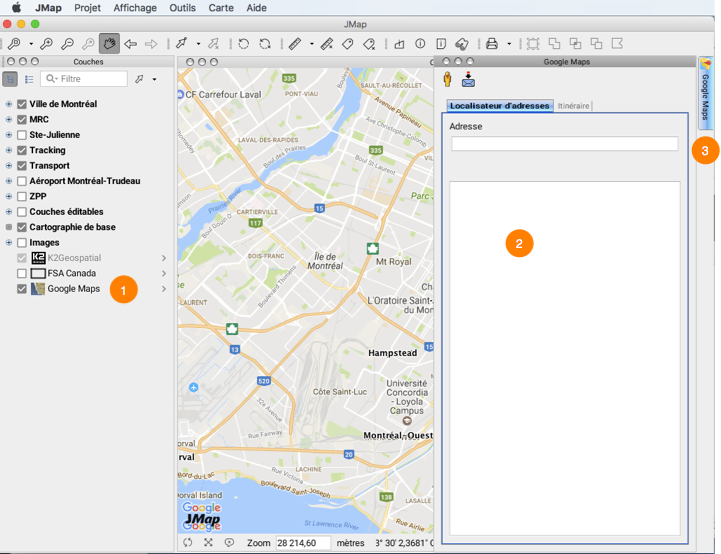This screenshot has height=554, width=721.
Task: Uncheck the MRC layer checkbox
Action: [22, 120]
